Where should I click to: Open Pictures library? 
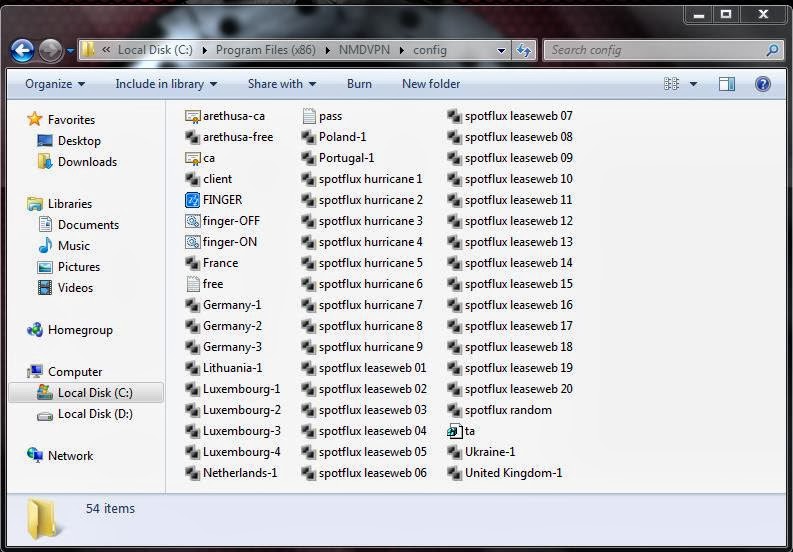click(79, 267)
